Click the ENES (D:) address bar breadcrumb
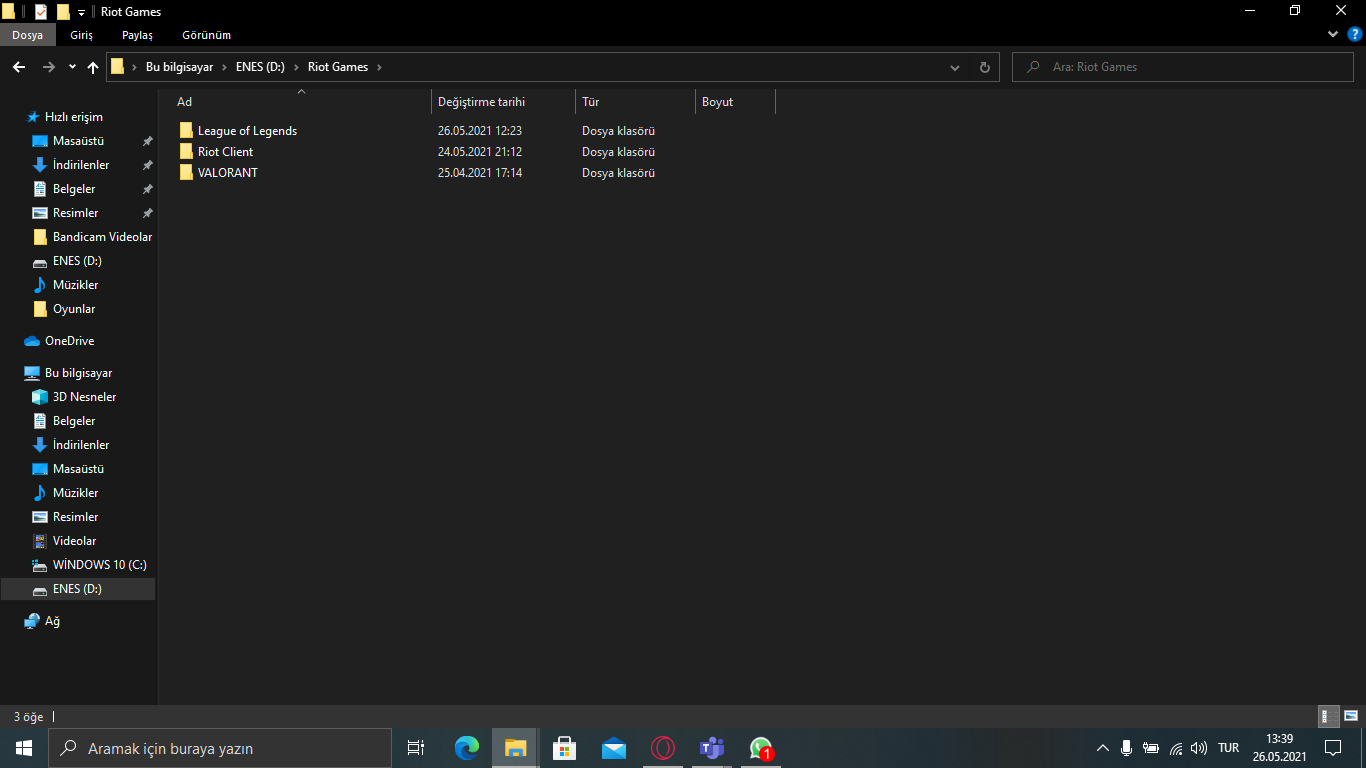This screenshot has height=768, width=1366. click(x=260, y=67)
